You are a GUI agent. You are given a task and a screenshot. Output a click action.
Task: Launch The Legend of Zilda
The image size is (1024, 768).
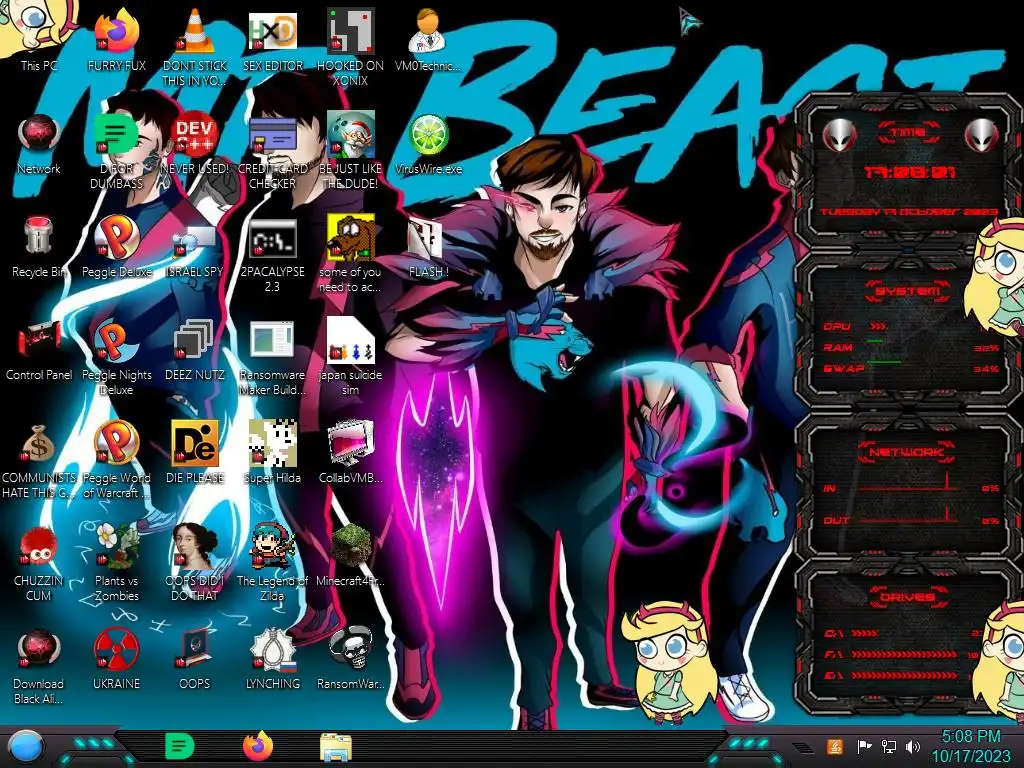tap(273, 563)
